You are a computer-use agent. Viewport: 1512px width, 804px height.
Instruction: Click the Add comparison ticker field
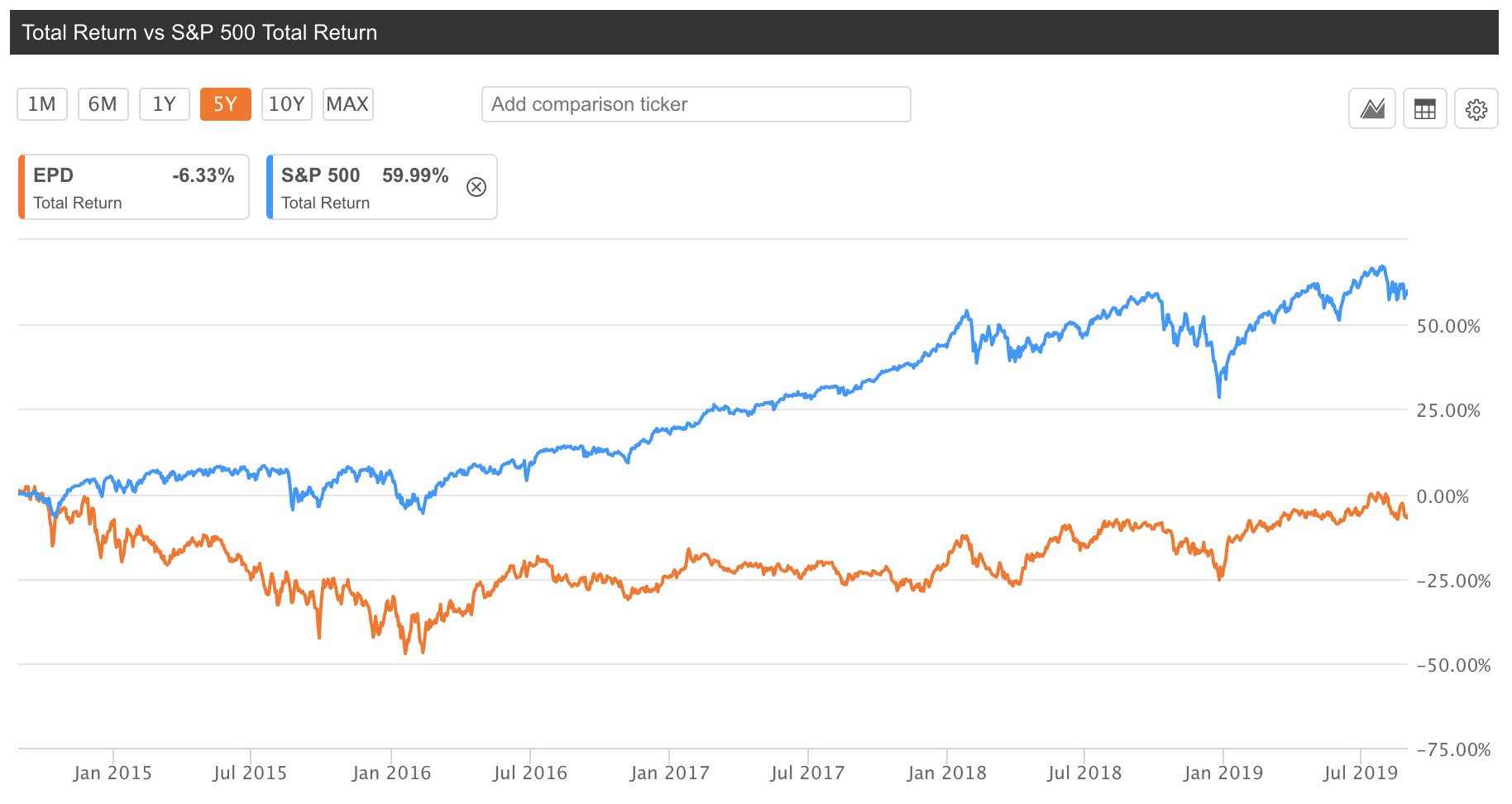click(696, 104)
